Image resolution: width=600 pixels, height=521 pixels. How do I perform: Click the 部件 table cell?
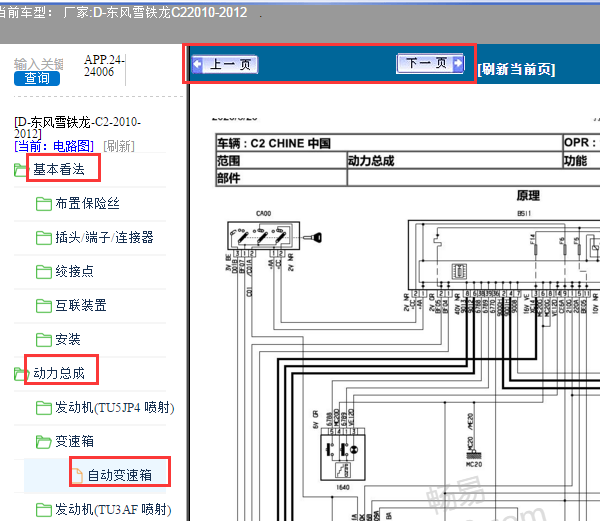tap(281, 178)
